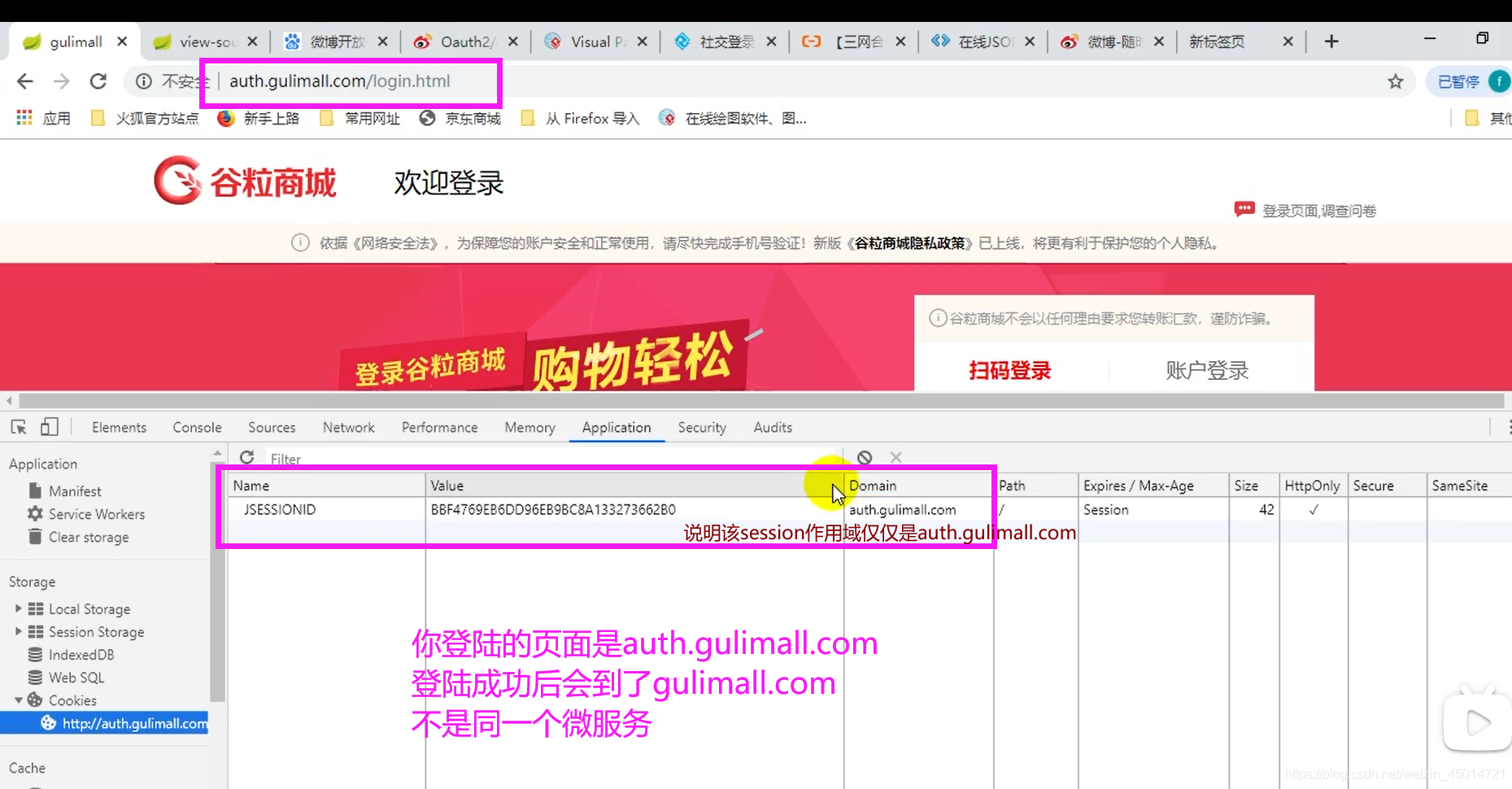Viewport: 1512px width, 789px height.
Task: Switch to the 微博开放 tab
Action: point(337,41)
